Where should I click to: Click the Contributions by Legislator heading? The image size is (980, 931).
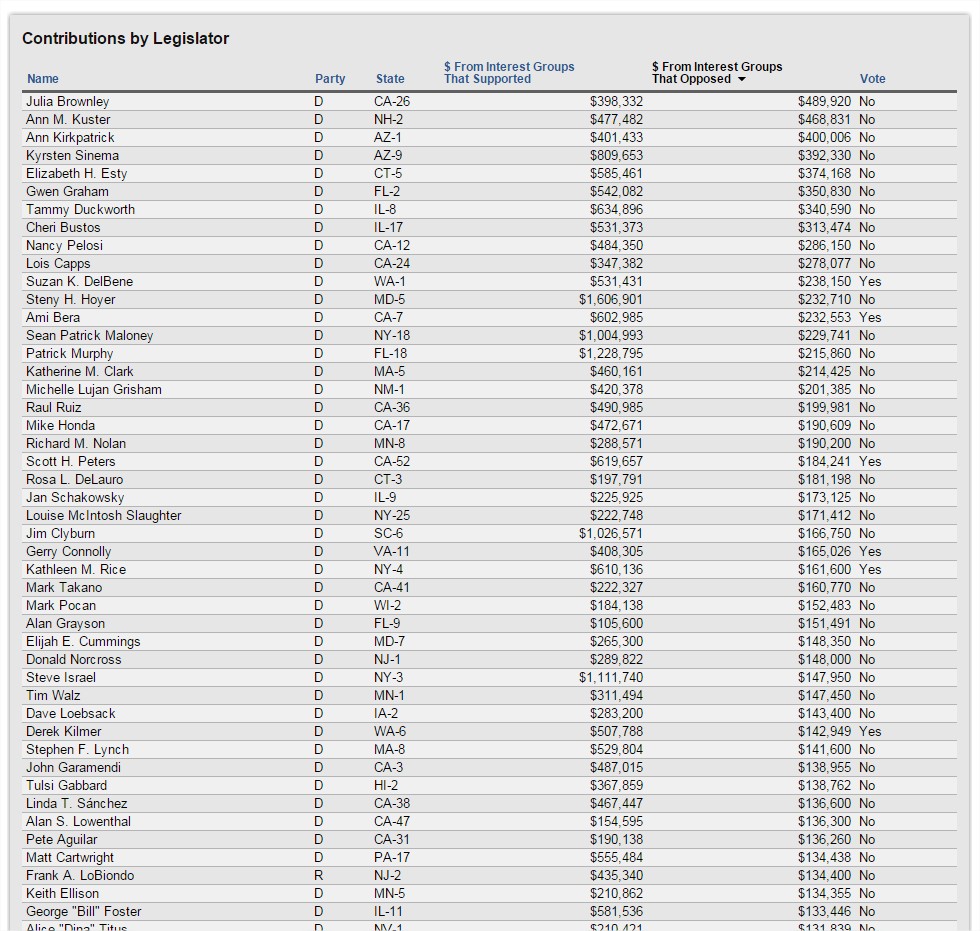click(x=126, y=39)
